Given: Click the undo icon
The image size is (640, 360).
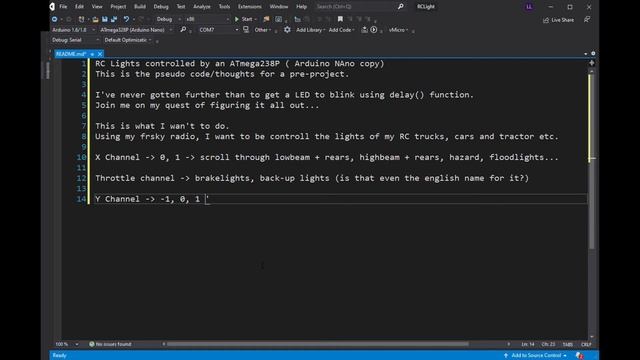Looking at the screenshot, I should (126, 19).
